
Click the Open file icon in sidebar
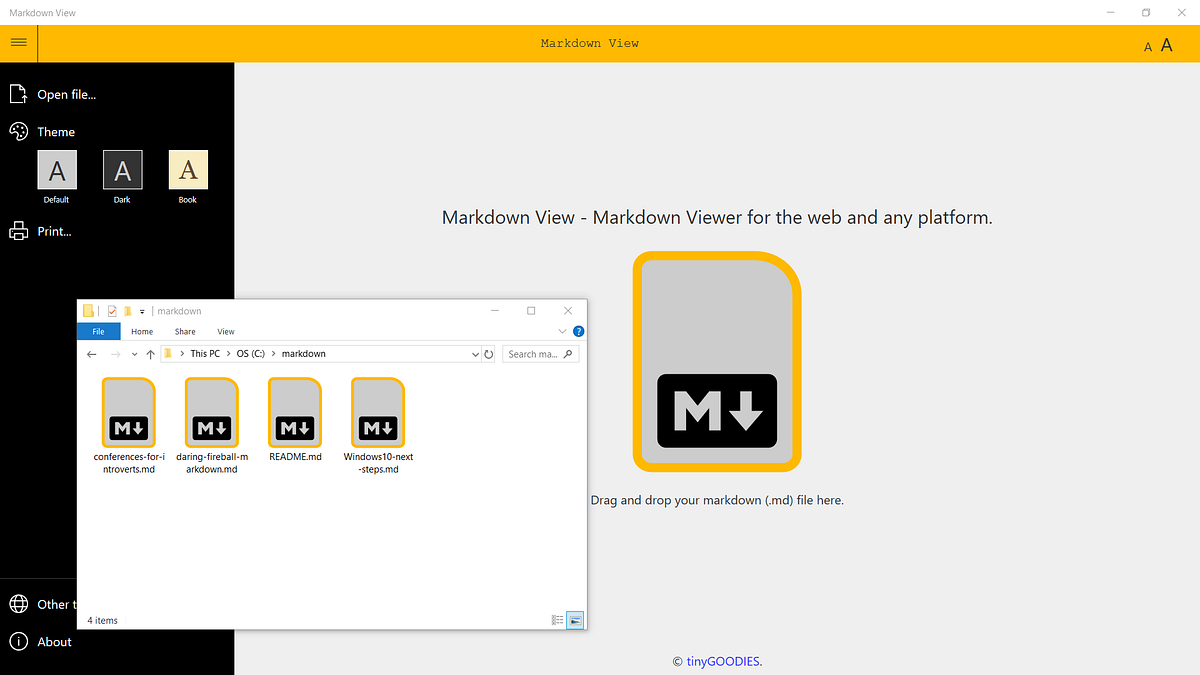tap(17, 93)
